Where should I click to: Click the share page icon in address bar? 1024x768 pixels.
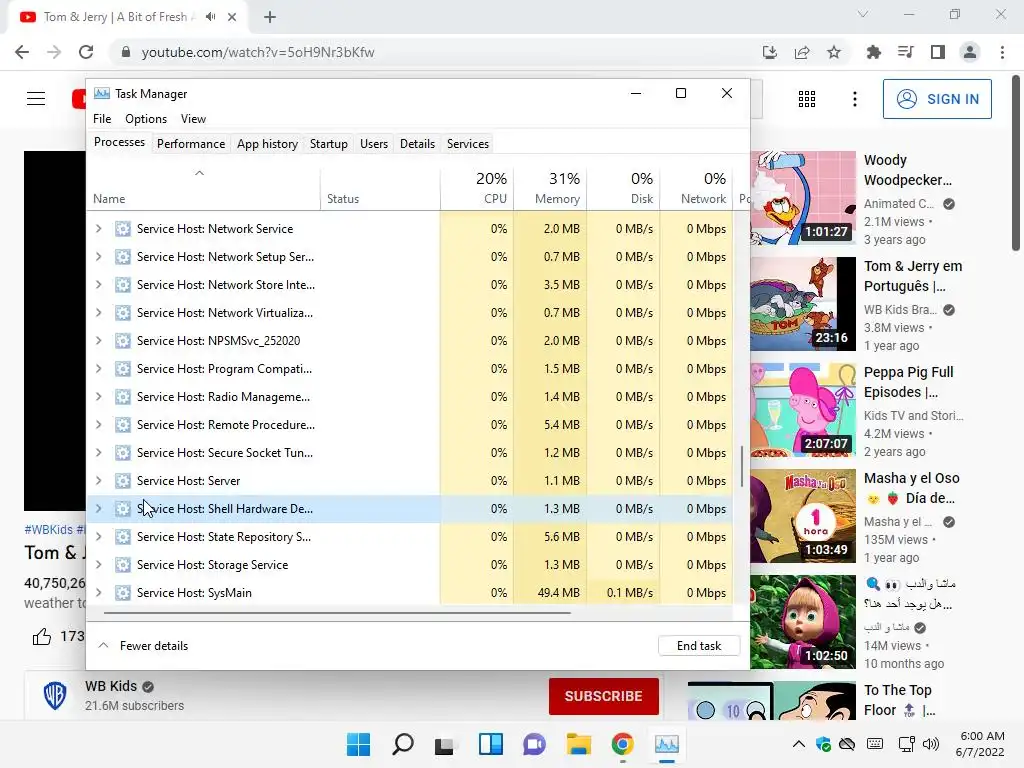pyautogui.click(x=802, y=52)
